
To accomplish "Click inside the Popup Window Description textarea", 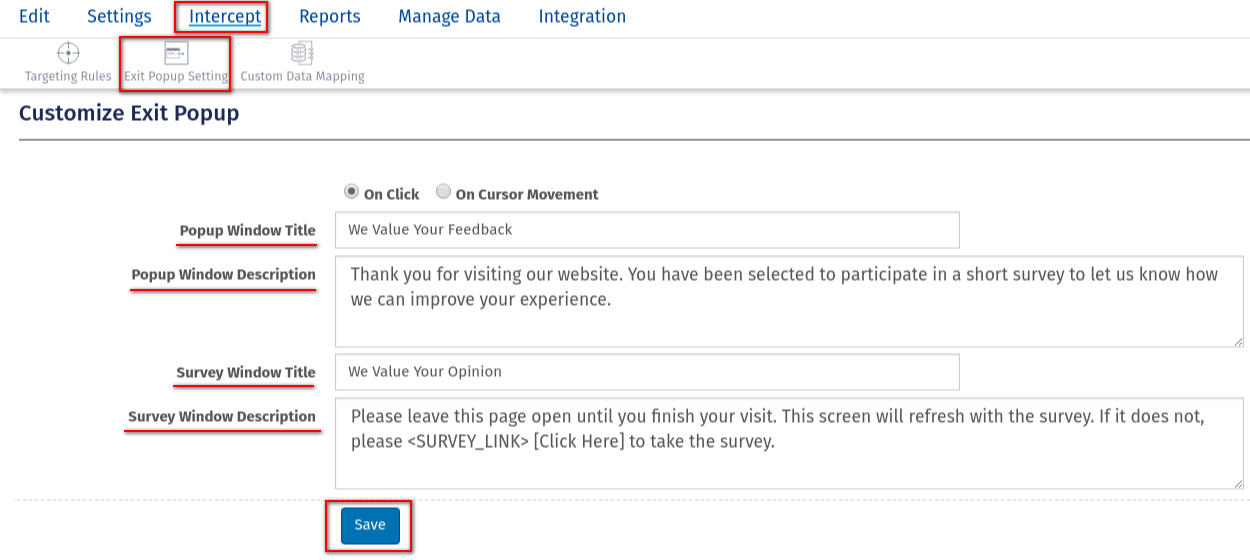I will (789, 301).
